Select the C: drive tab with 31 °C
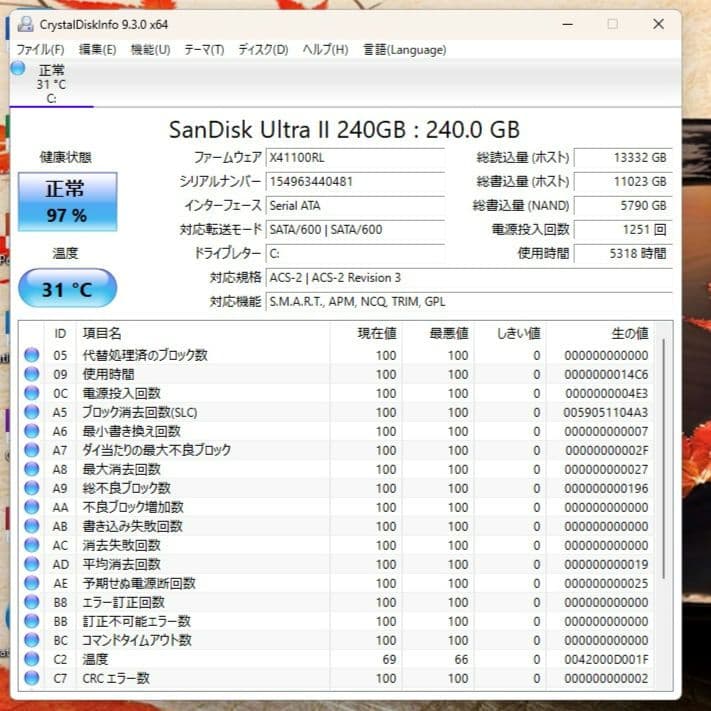Screen dimensions: 711x711 pyautogui.click(x=51, y=84)
